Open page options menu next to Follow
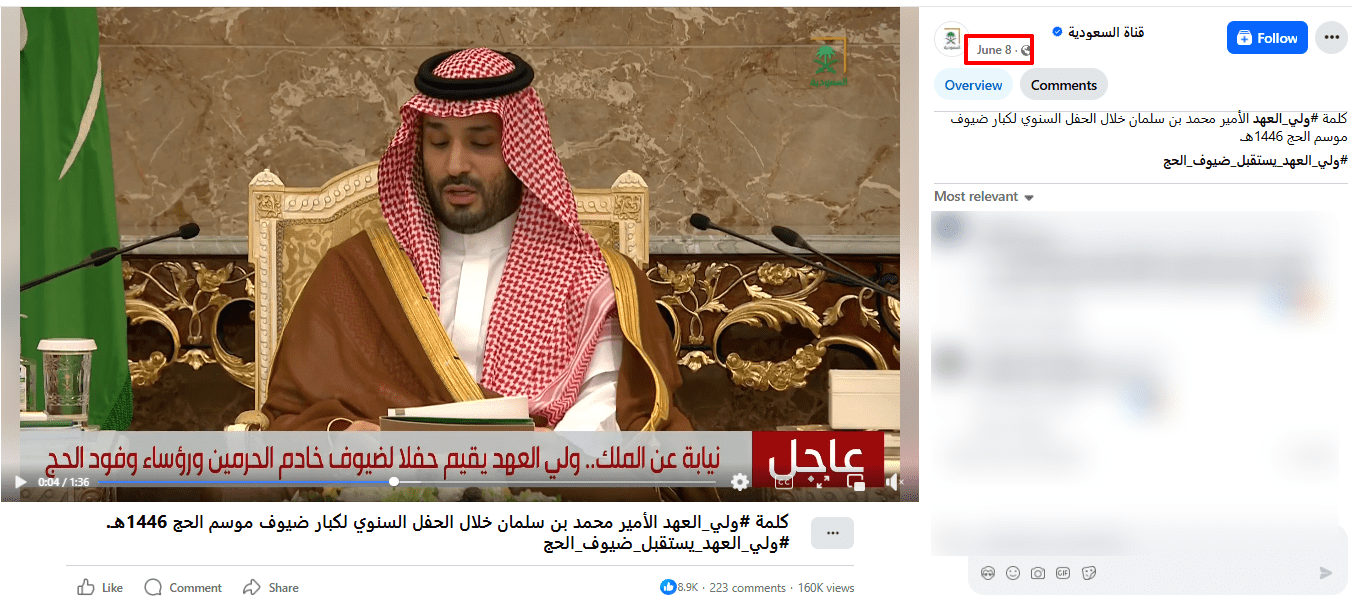Viewport: 1352px width, 602px height. (1331, 38)
